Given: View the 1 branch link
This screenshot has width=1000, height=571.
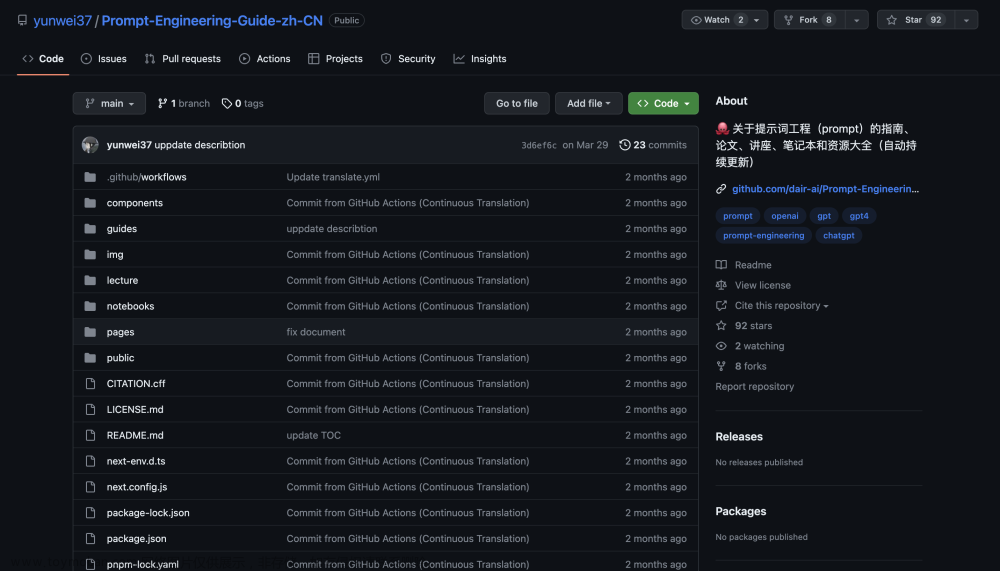Looking at the screenshot, I should [184, 103].
